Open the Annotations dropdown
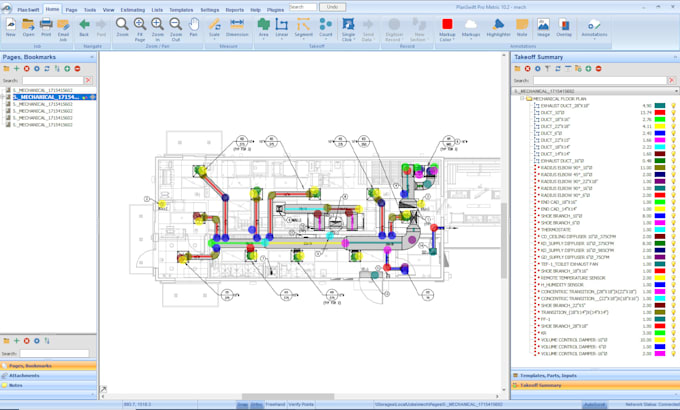The image size is (680, 410). coord(594,39)
